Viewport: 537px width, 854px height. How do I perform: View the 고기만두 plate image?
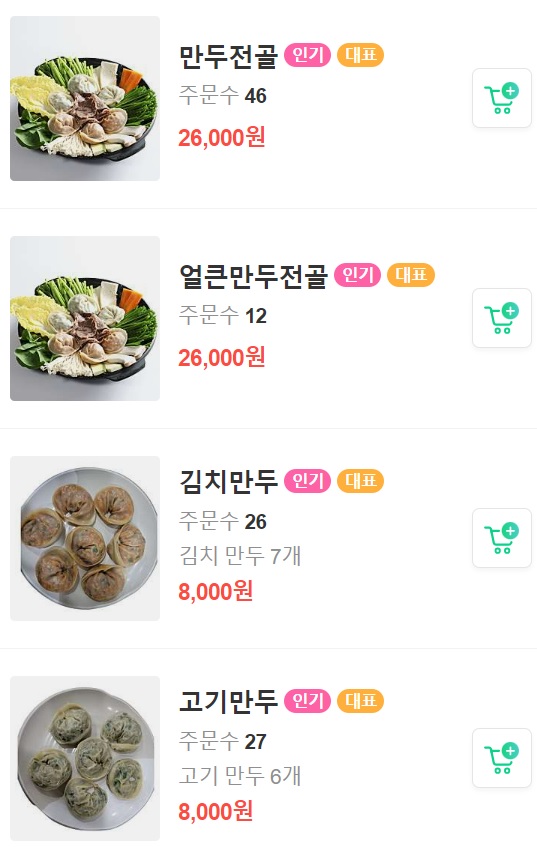tap(85, 759)
